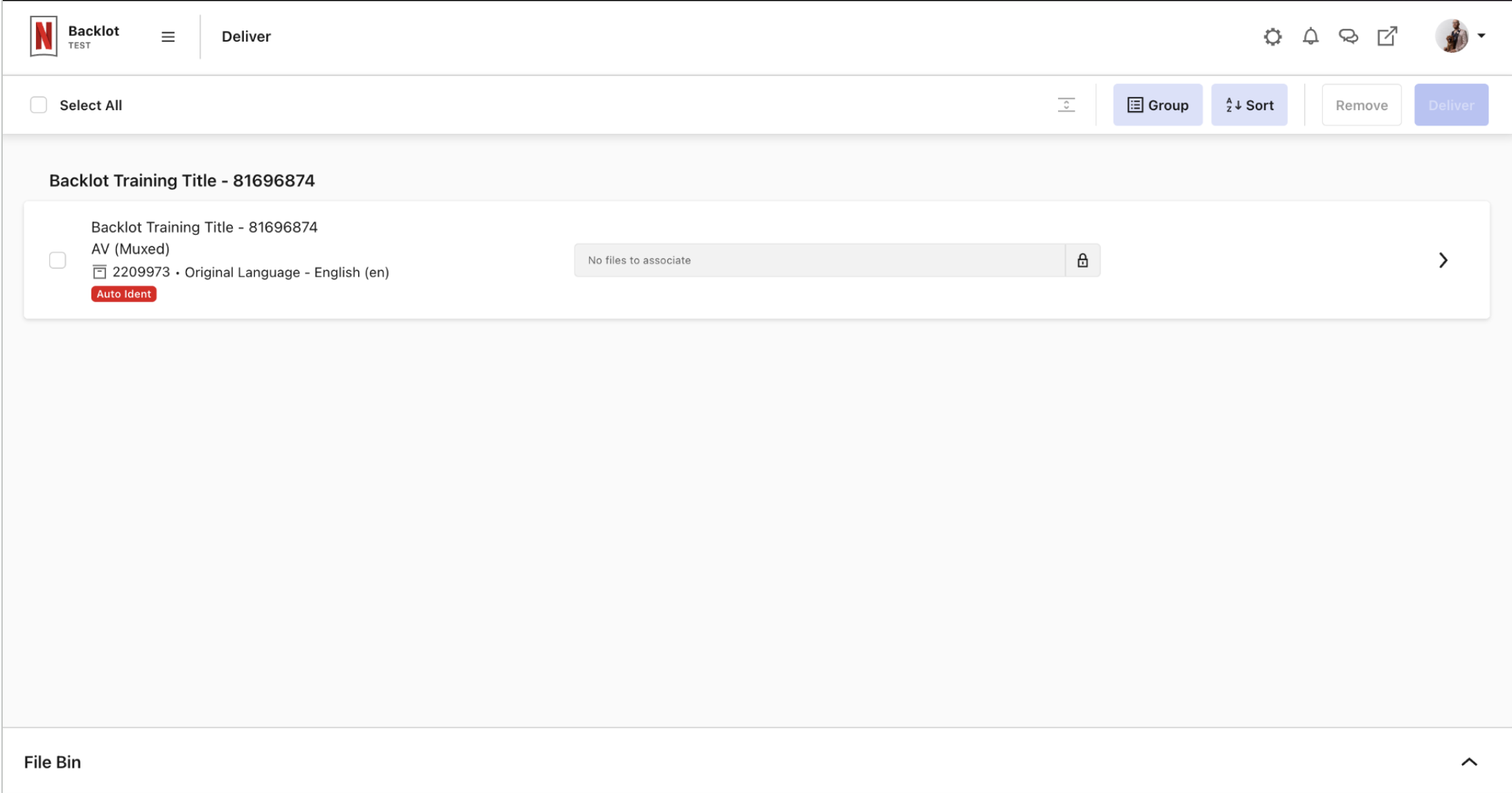Viewport: 1512px width, 793px height.
Task: Click the File Bin heading
Action: 53,762
